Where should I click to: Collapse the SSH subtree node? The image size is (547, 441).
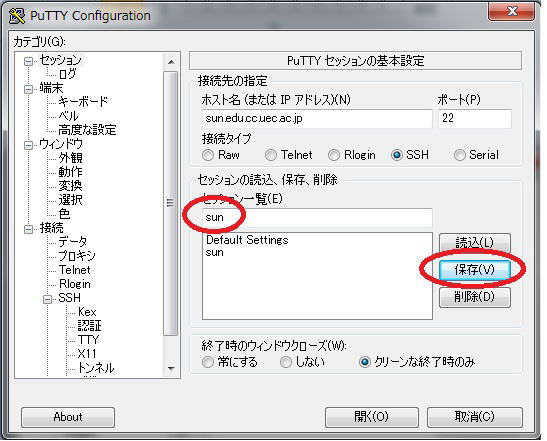coord(47,299)
